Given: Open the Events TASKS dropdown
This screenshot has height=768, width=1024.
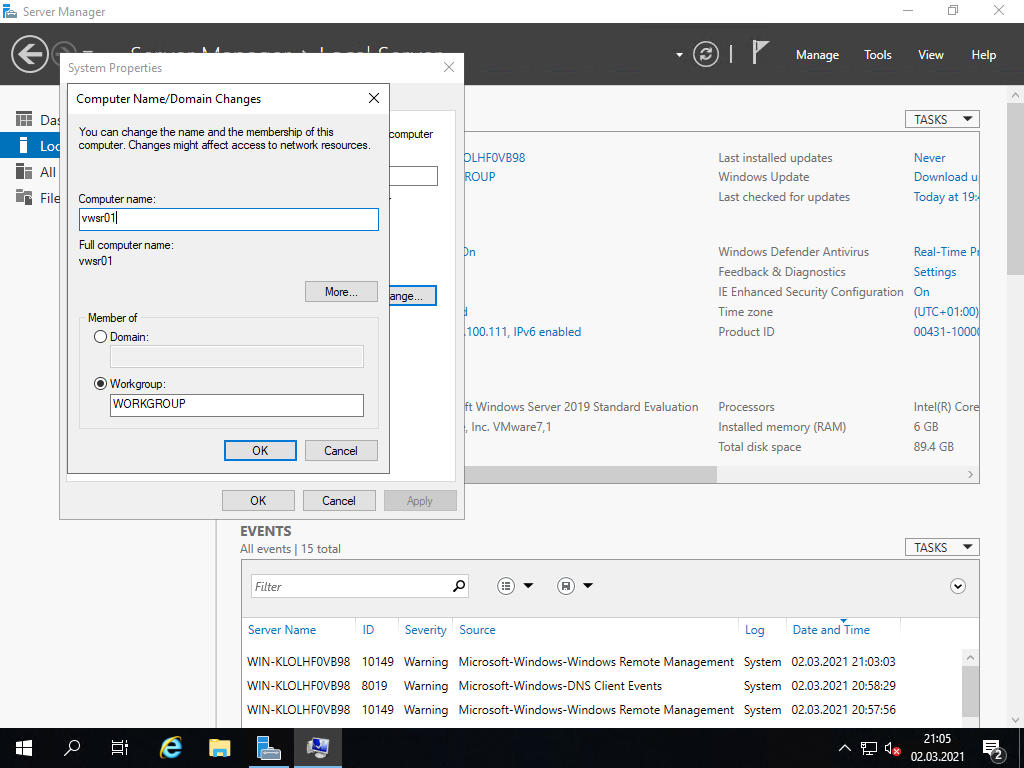Looking at the screenshot, I should 941,547.
